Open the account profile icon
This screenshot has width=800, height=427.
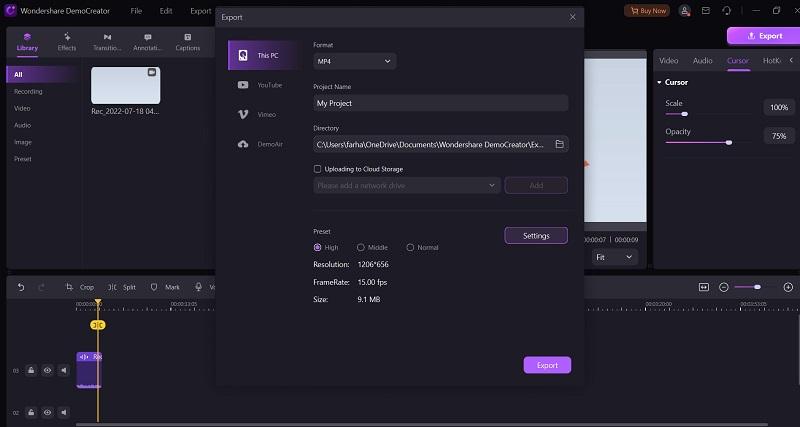(685, 11)
